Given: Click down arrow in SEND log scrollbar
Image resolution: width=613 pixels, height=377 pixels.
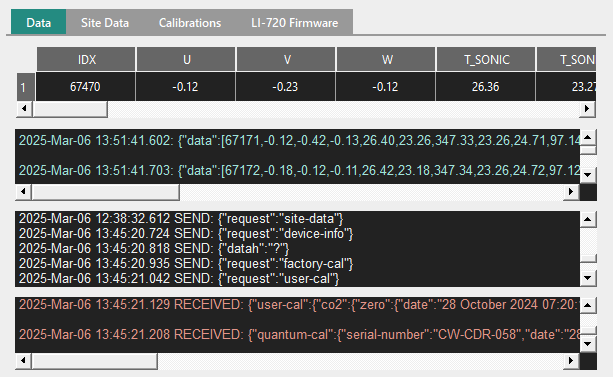Looking at the screenshot, I should click(588, 278).
